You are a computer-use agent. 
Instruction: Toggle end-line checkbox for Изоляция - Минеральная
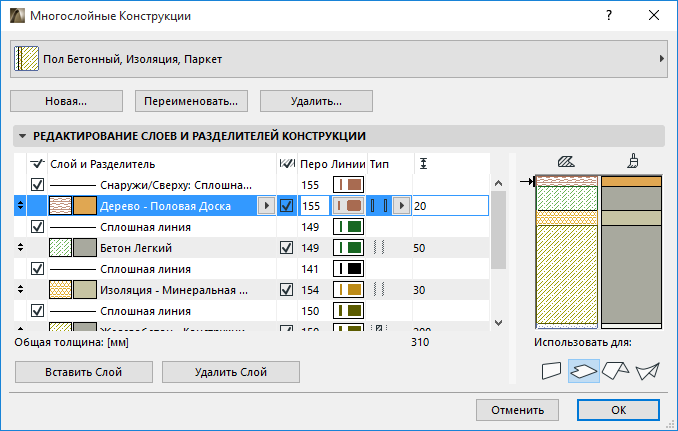click(x=287, y=290)
